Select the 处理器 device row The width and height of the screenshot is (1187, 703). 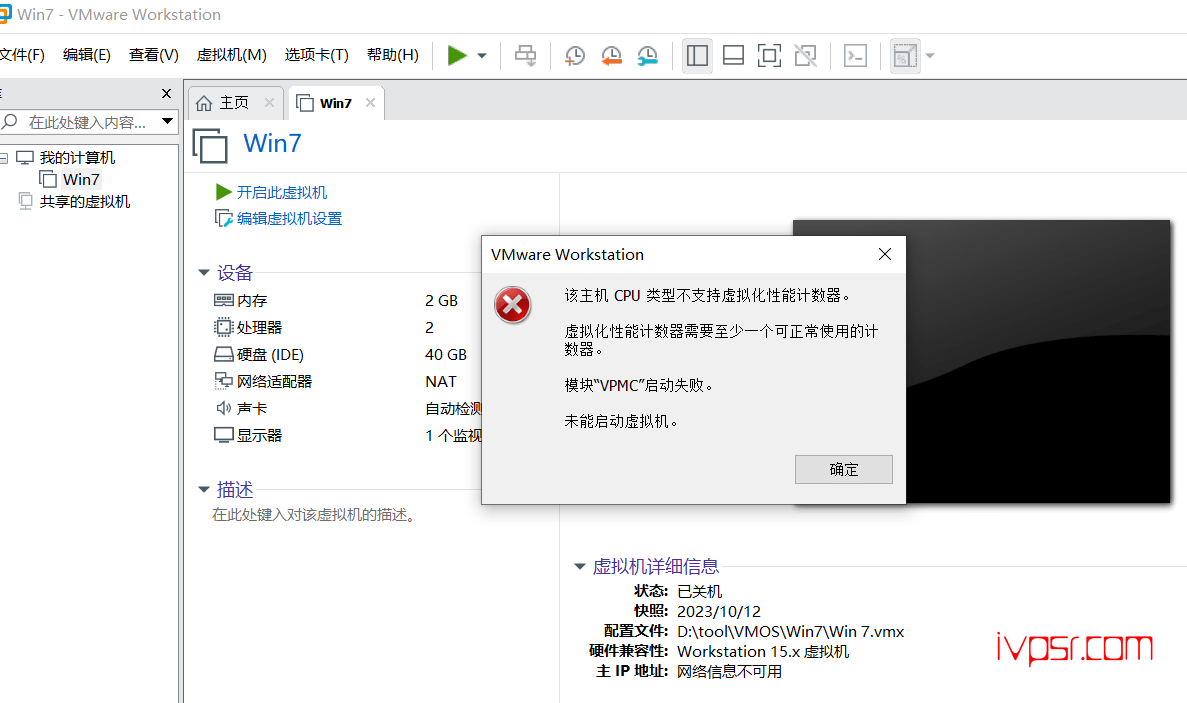(x=347, y=328)
